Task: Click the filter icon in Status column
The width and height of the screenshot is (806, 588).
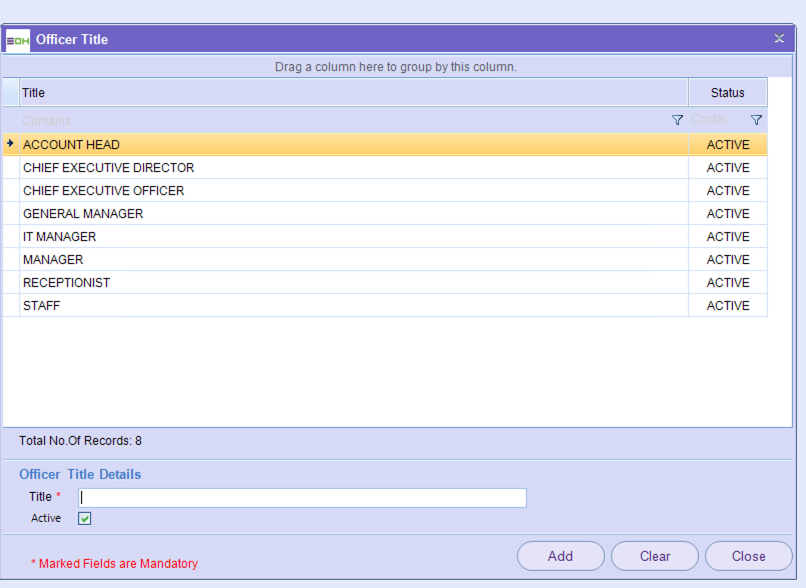Action: point(756,120)
